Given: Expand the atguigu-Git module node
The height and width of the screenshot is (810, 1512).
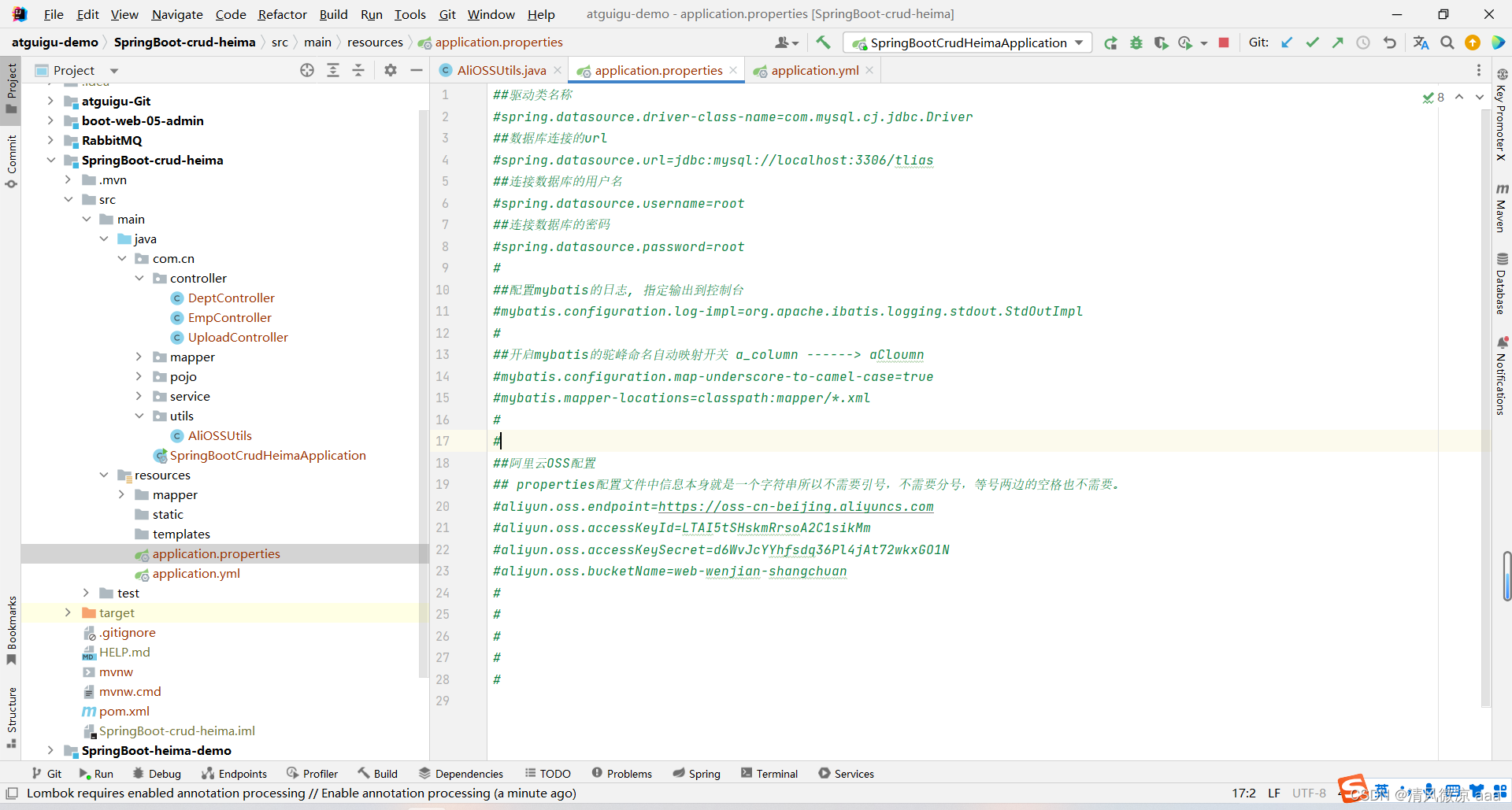Looking at the screenshot, I should pyautogui.click(x=50, y=101).
